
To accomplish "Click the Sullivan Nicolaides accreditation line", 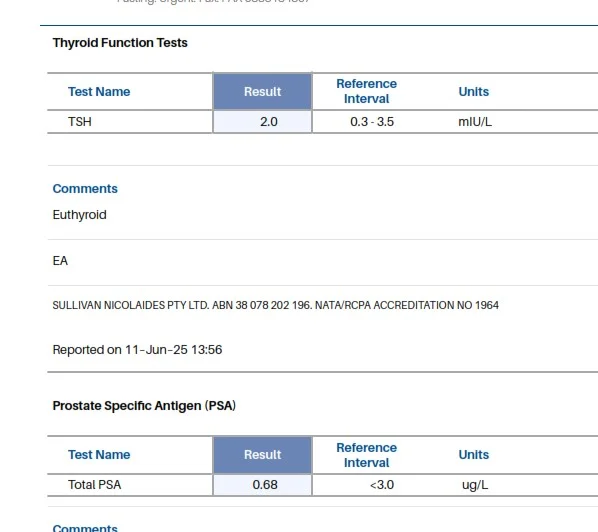I will (275, 305).
